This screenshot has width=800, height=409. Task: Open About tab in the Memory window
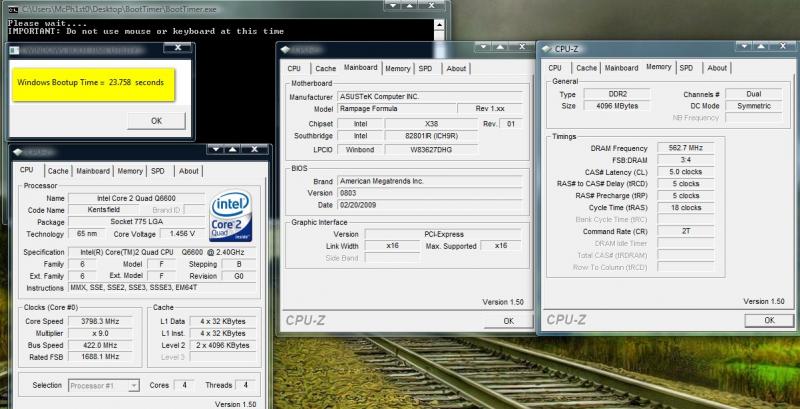coord(717,68)
